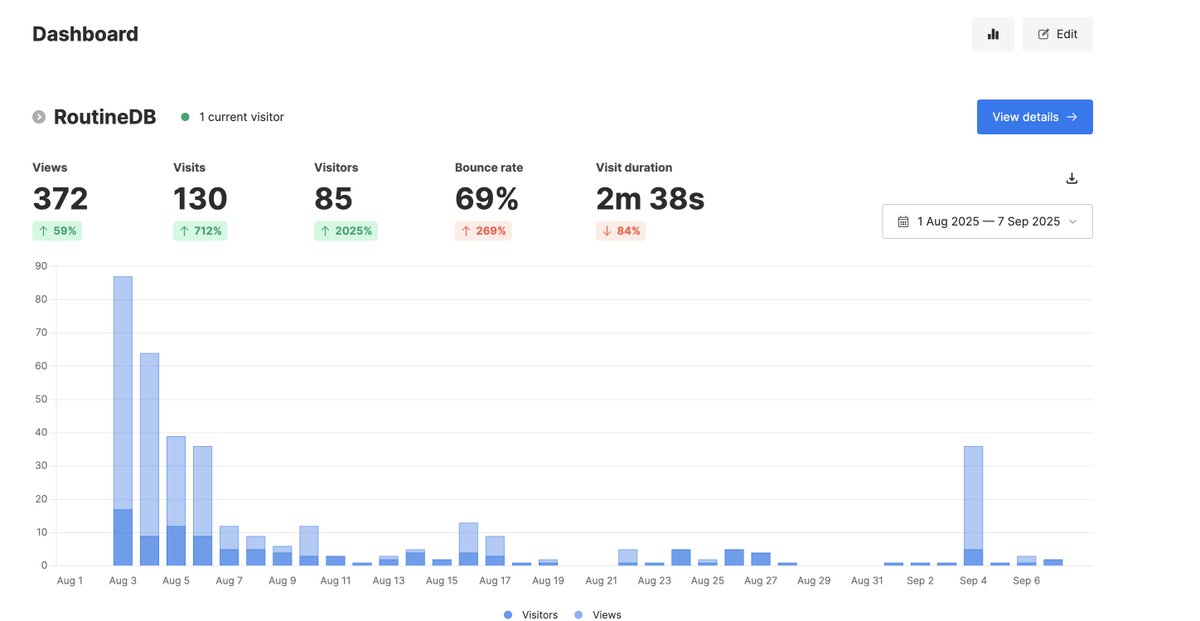Screen dimensions: 1200x621
Task: Select the Views metric tab
Action: (x=59, y=198)
